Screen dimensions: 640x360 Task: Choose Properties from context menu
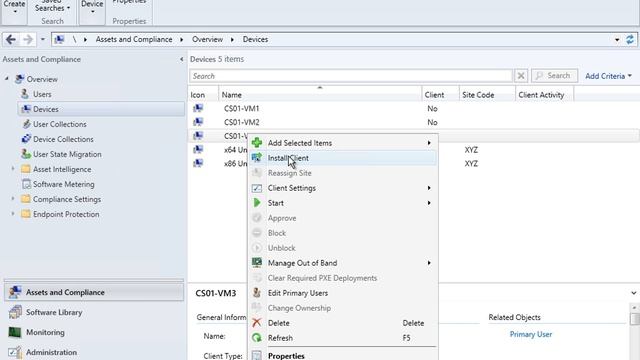(343, 355)
